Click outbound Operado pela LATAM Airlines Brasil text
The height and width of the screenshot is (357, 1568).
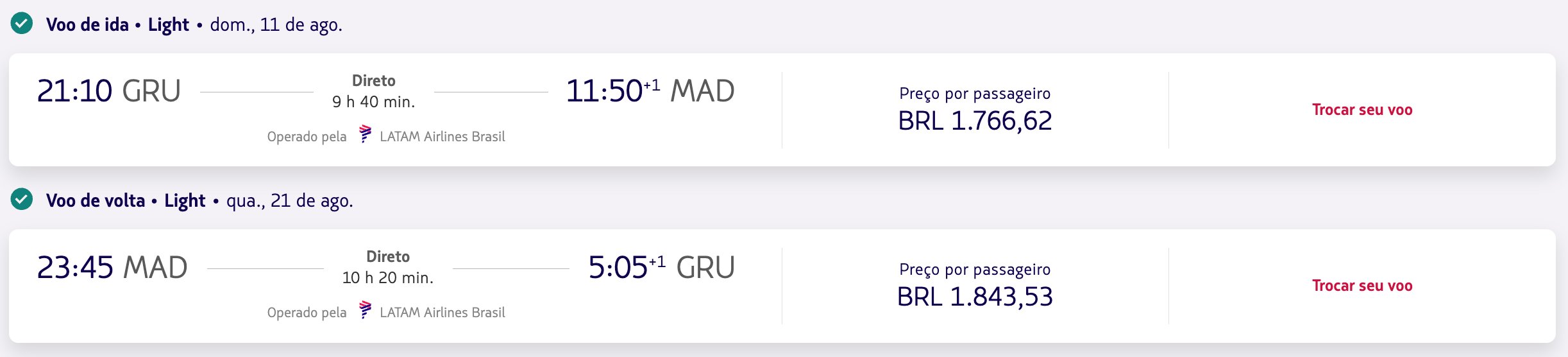(386, 136)
